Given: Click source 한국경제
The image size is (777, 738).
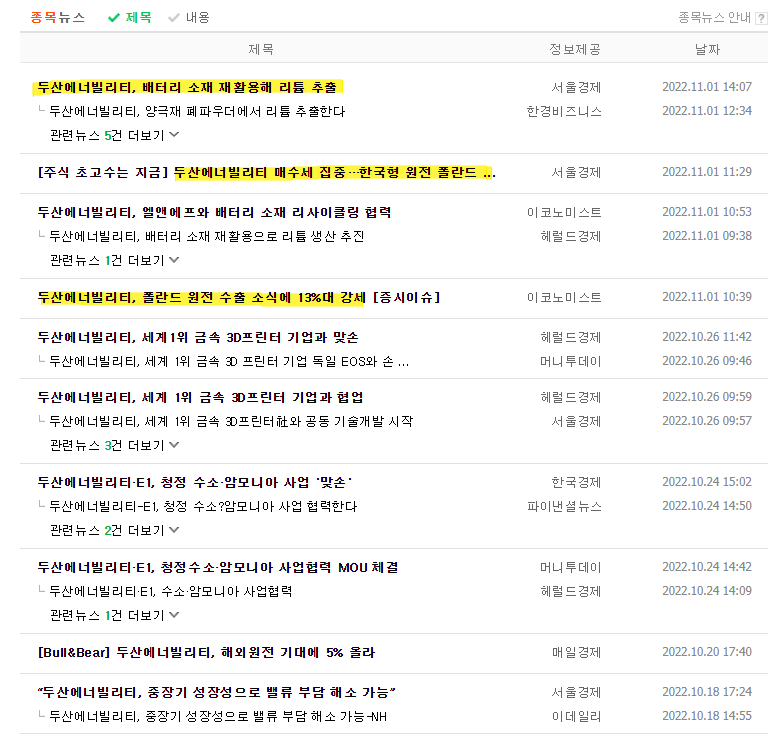Looking at the screenshot, I should (577, 483).
